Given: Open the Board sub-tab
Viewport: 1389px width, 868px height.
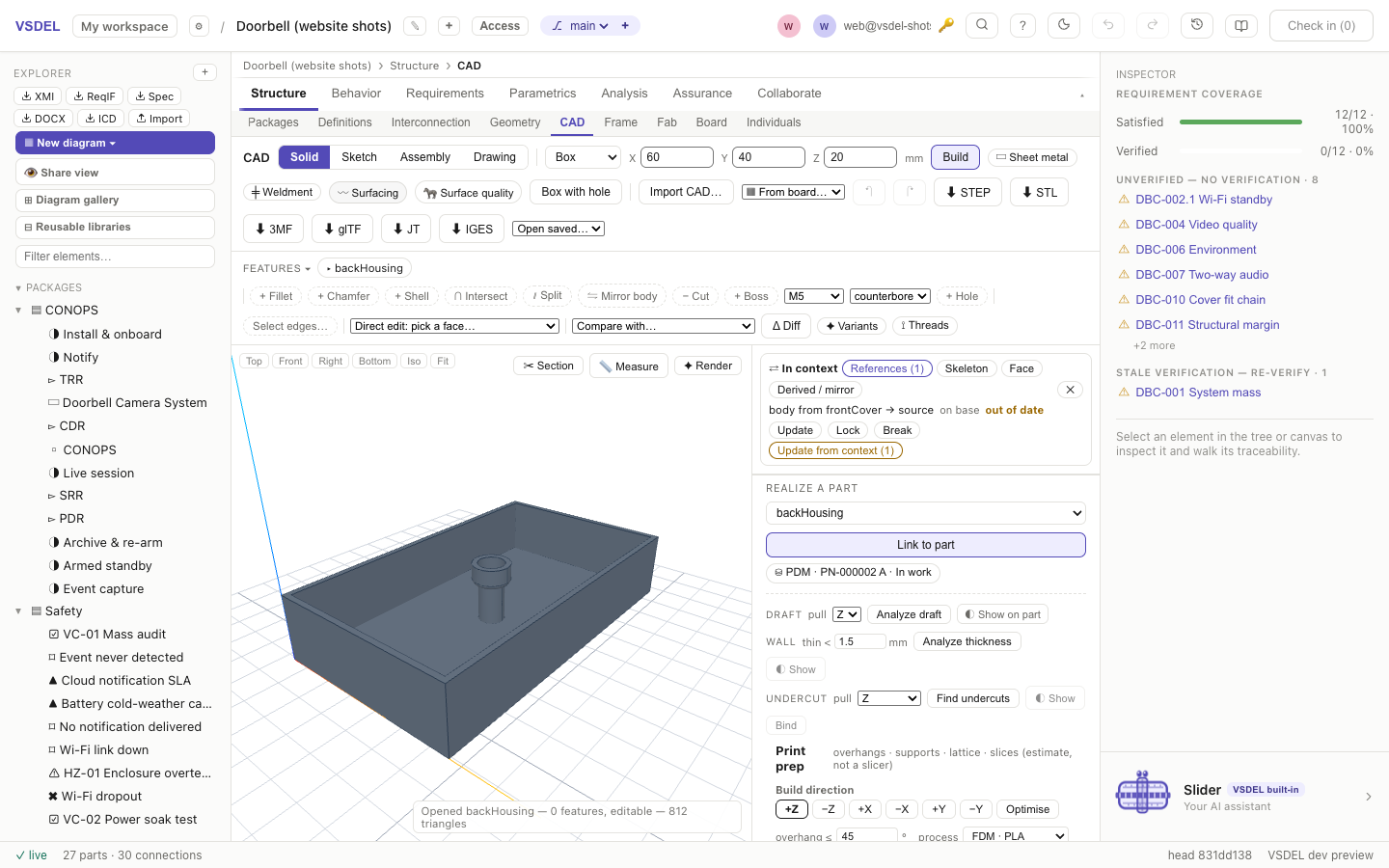Looking at the screenshot, I should pyautogui.click(x=712, y=122).
